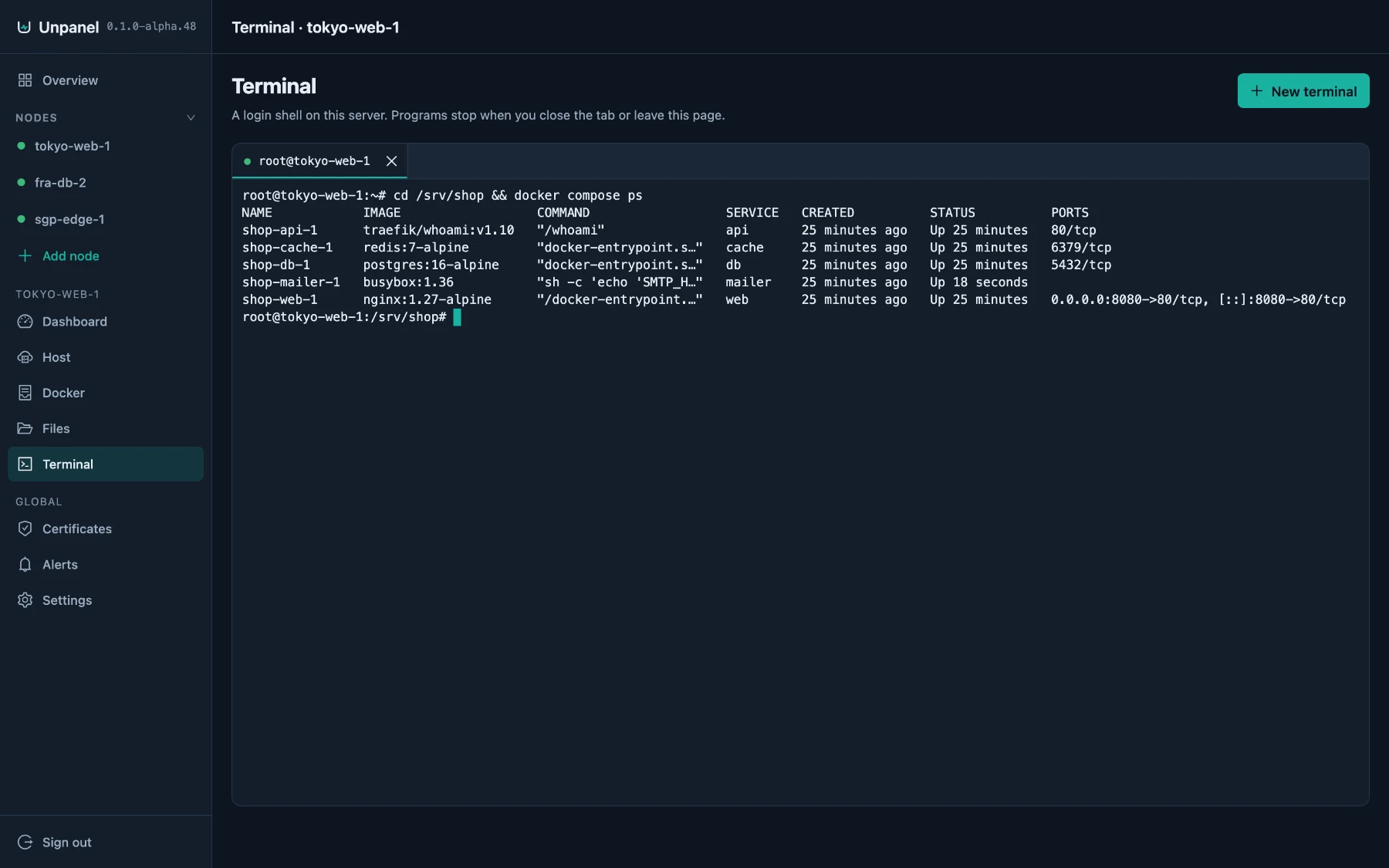Image resolution: width=1389 pixels, height=868 pixels.
Task: Open Dashboard menu item
Action: [106, 322]
